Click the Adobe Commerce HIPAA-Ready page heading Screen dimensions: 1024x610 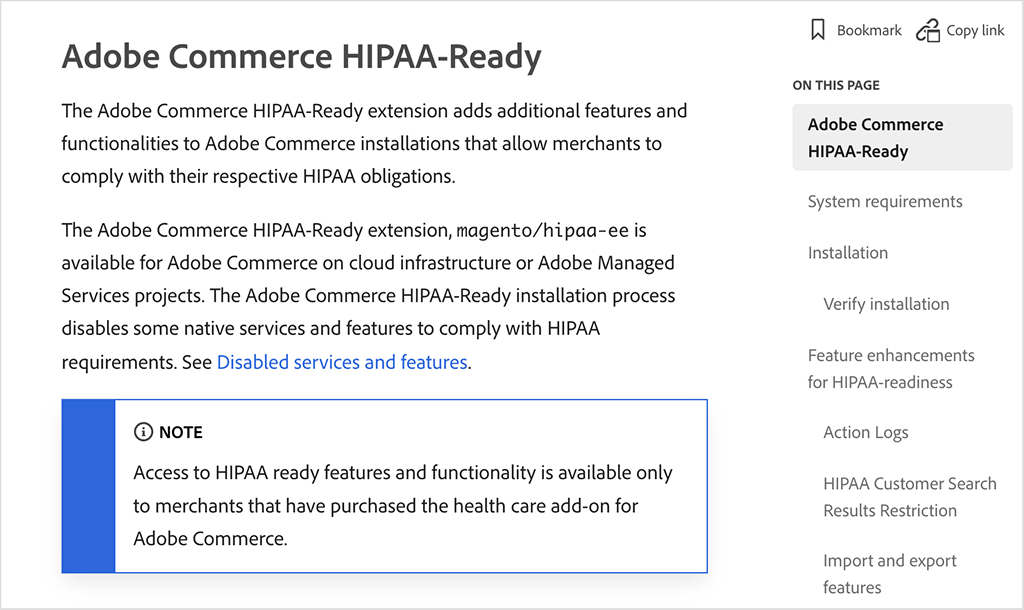tap(302, 56)
